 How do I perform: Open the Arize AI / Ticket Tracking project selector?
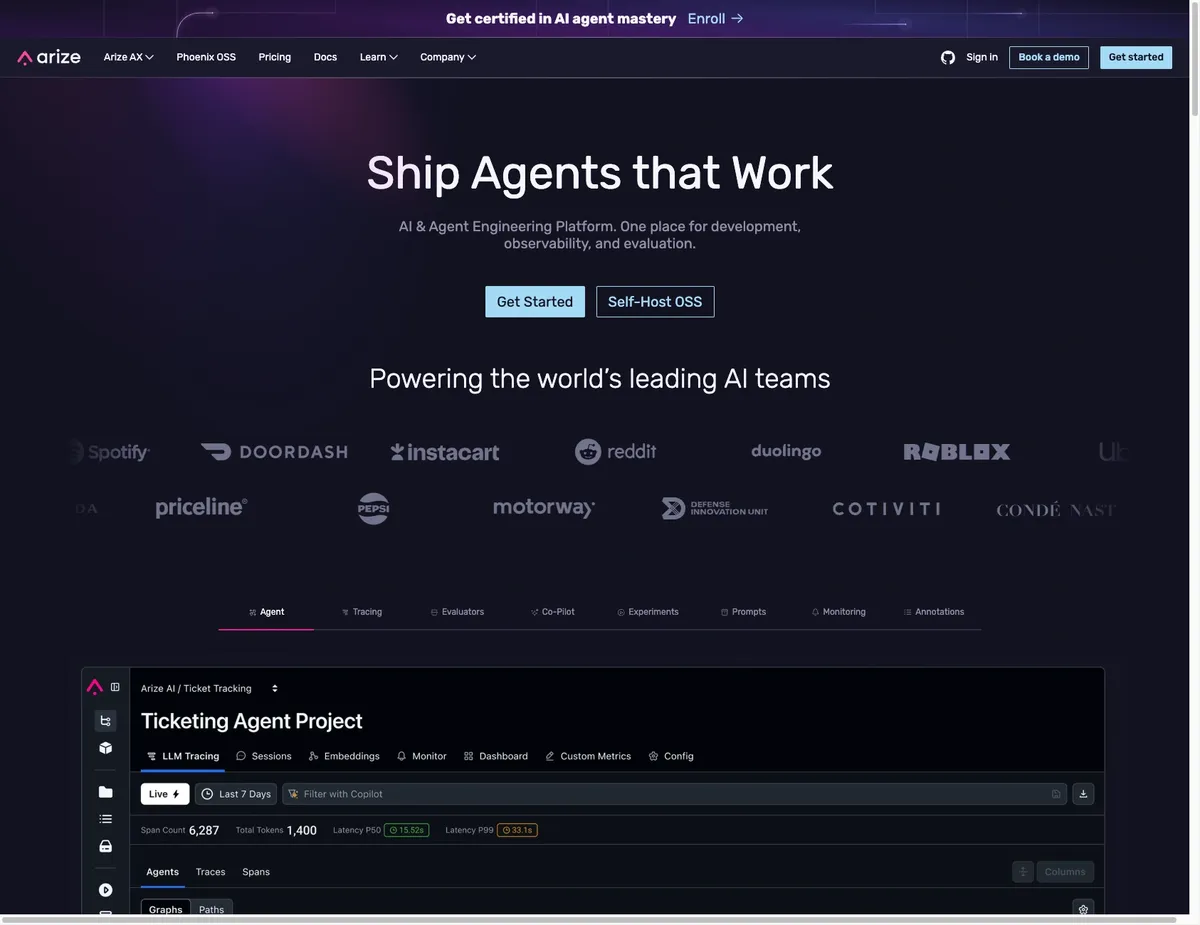point(210,688)
